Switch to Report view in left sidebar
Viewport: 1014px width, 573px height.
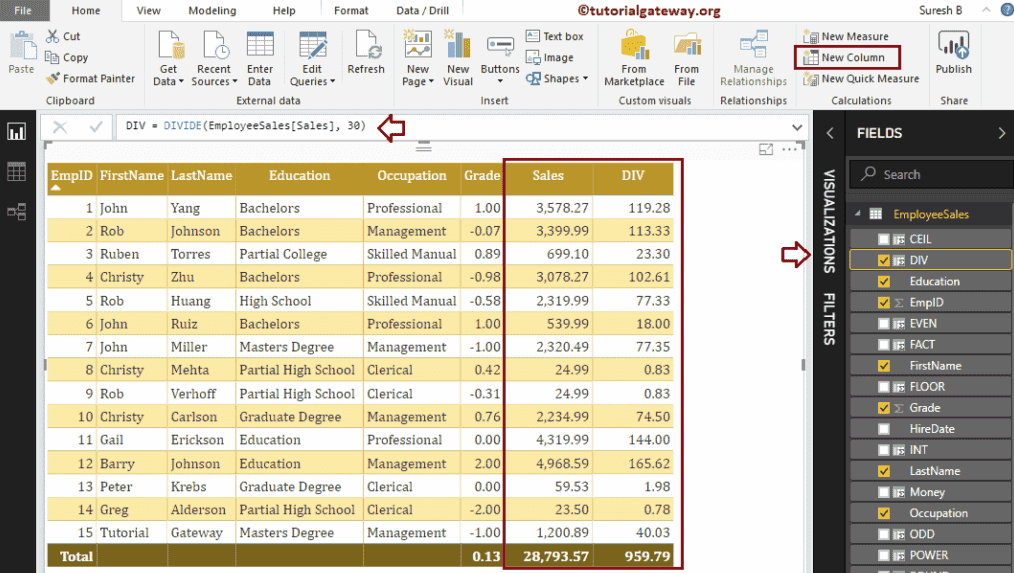coord(16,132)
